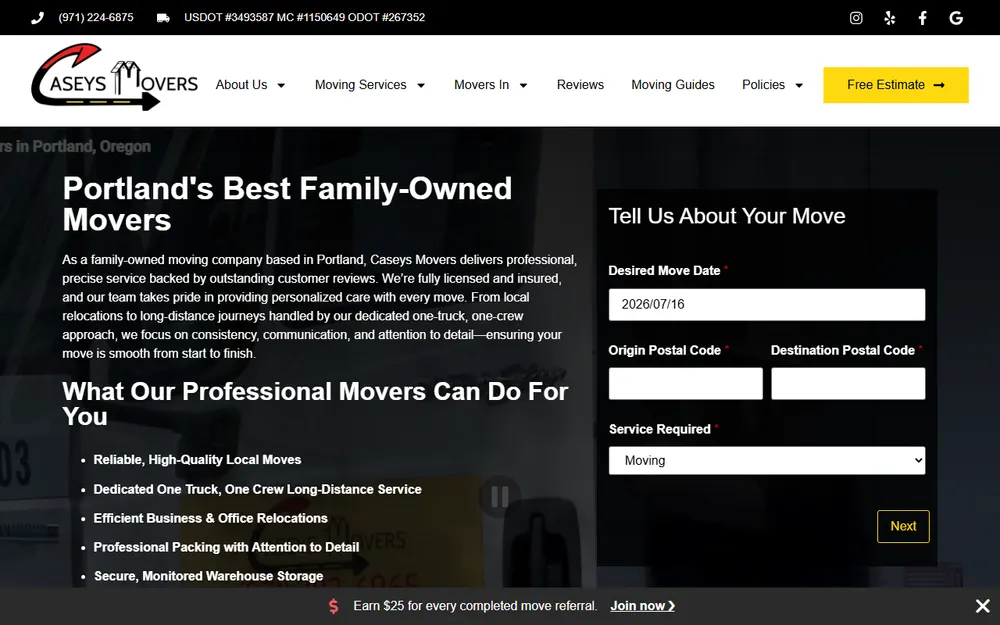The width and height of the screenshot is (1000, 625).
Task: Open the Moving Services menu
Action: pos(360,85)
